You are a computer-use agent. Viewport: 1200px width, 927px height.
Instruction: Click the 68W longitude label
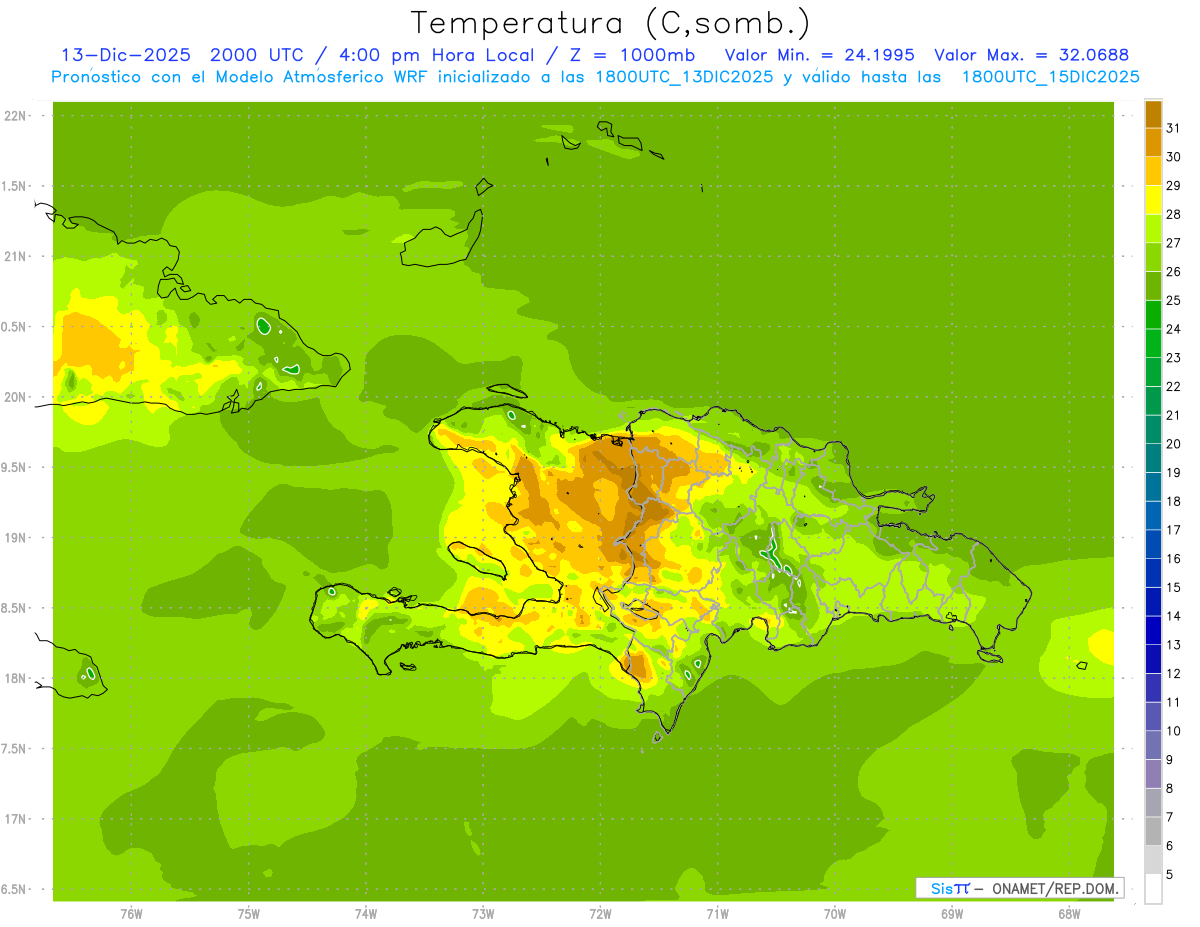[1069, 914]
